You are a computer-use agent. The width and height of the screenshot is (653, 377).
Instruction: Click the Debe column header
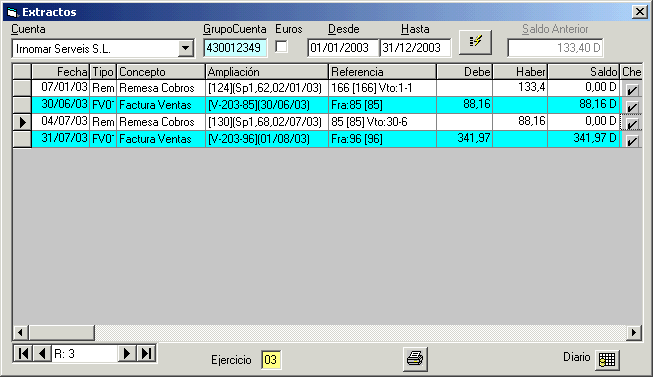click(464, 72)
